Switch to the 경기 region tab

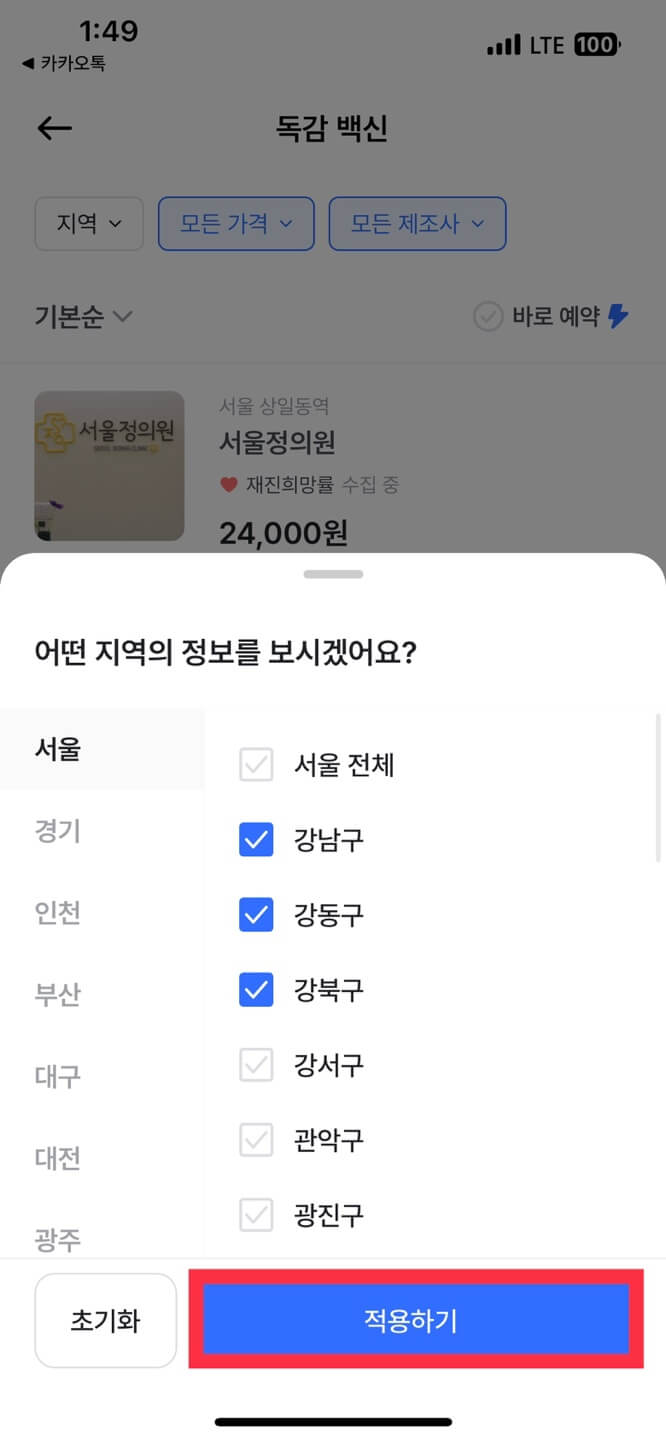(57, 831)
